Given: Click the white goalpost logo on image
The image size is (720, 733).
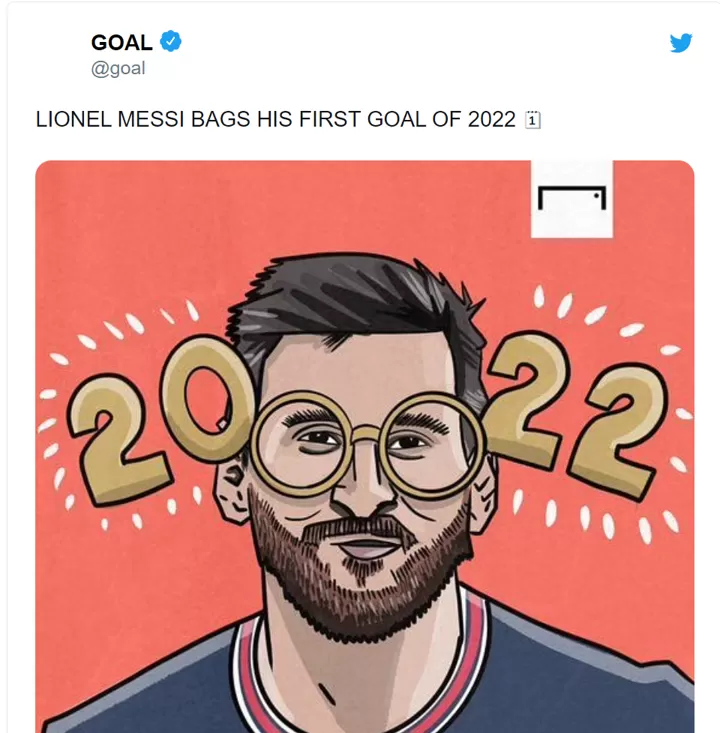Looking at the screenshot, I should [x=571, y=198].
